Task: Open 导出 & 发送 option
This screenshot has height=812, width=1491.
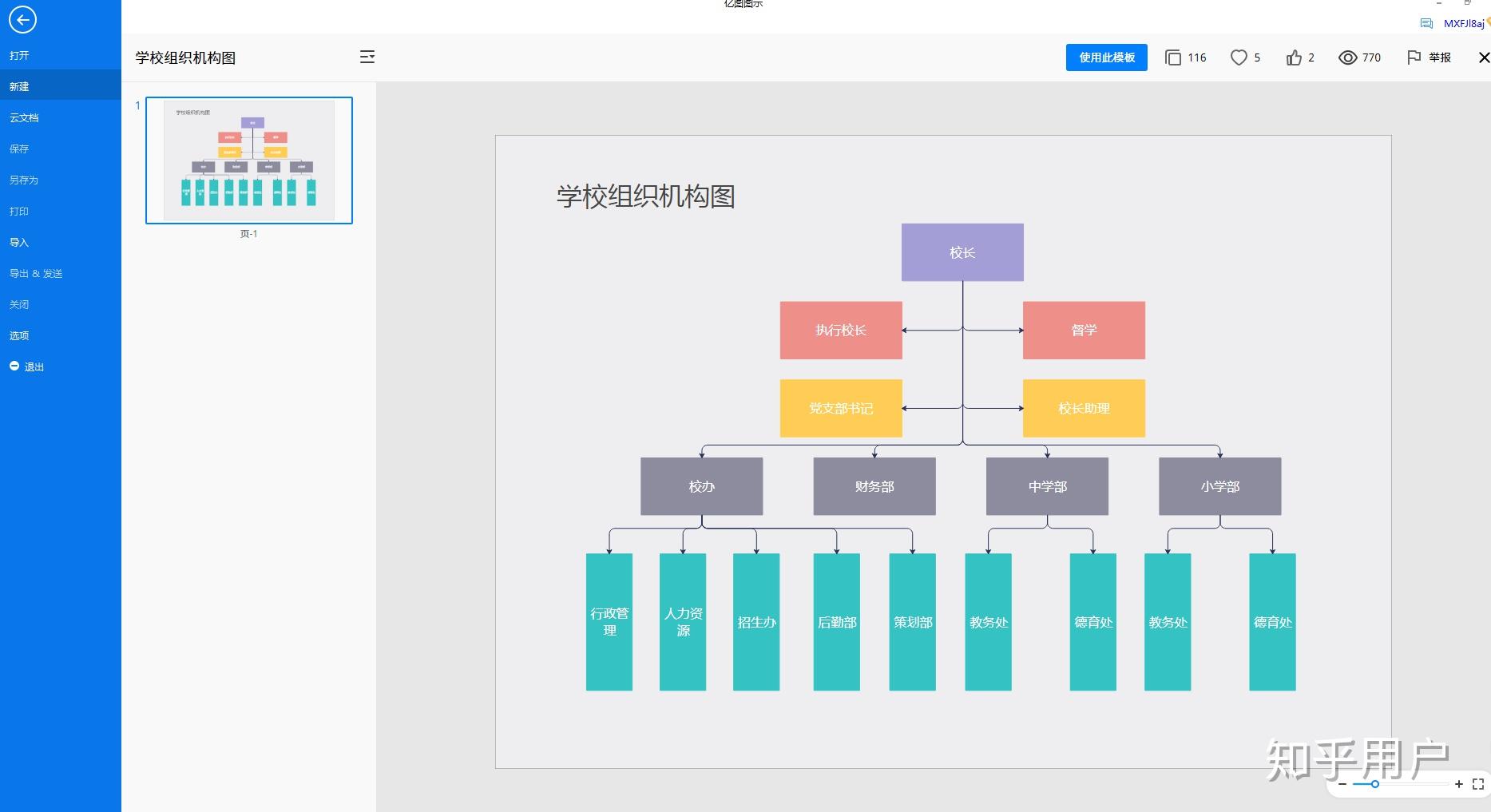Action: 36,273
